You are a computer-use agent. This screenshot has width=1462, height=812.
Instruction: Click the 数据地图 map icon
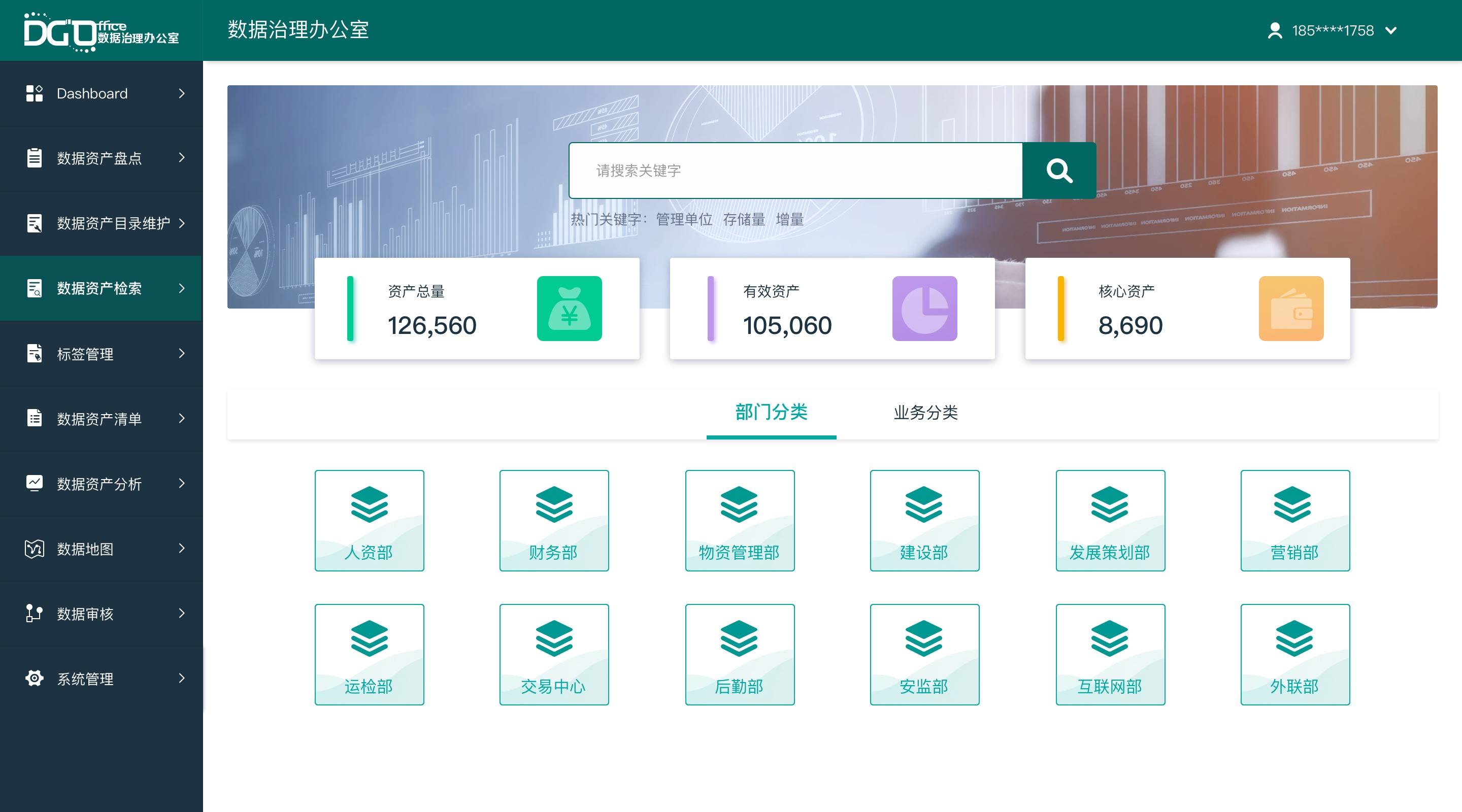point(34,549)
